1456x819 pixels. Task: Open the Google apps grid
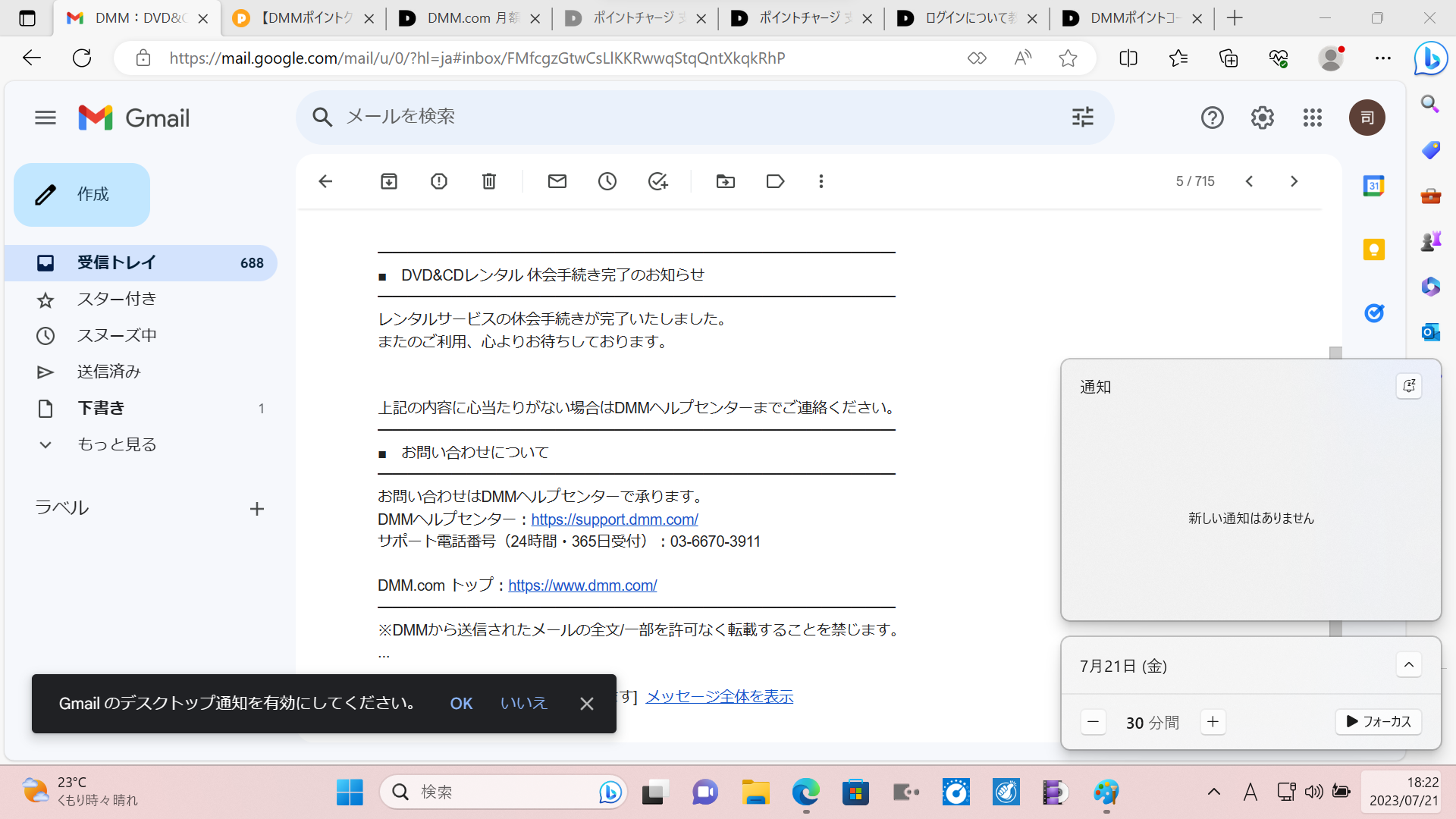click(1312, 118)
